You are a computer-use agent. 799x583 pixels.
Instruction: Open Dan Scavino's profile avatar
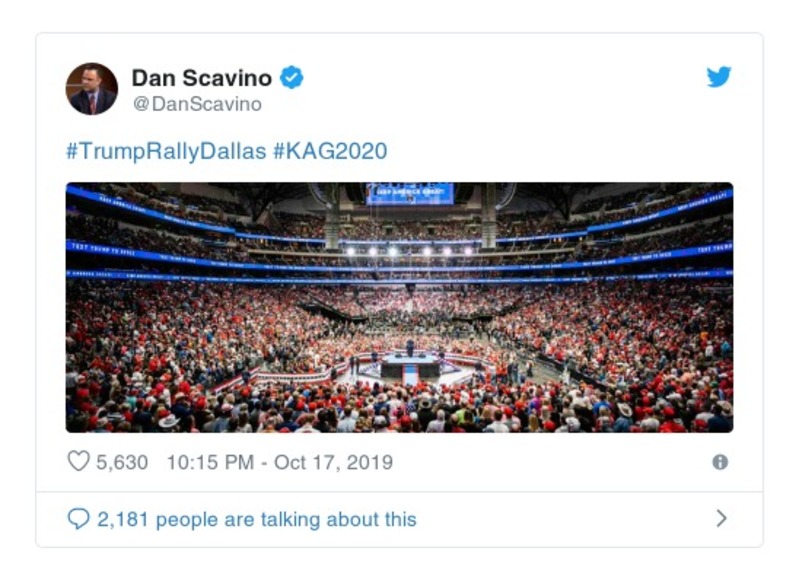point(92,88)
